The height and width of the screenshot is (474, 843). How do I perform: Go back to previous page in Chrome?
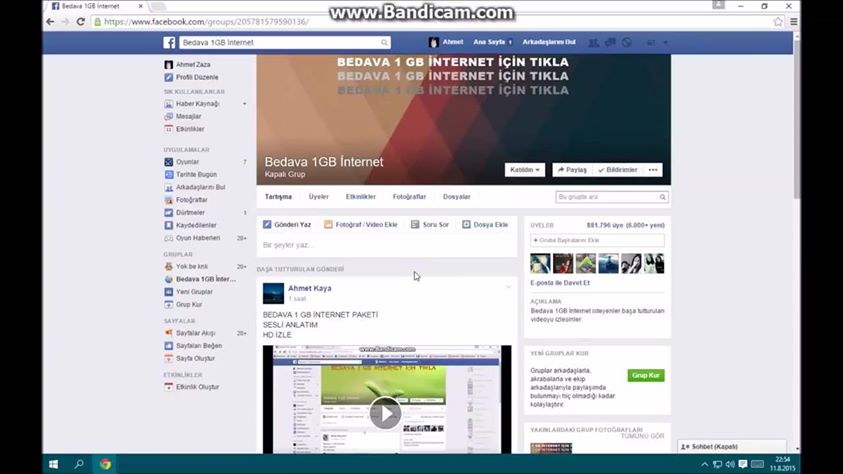click(x=50, y=21)
